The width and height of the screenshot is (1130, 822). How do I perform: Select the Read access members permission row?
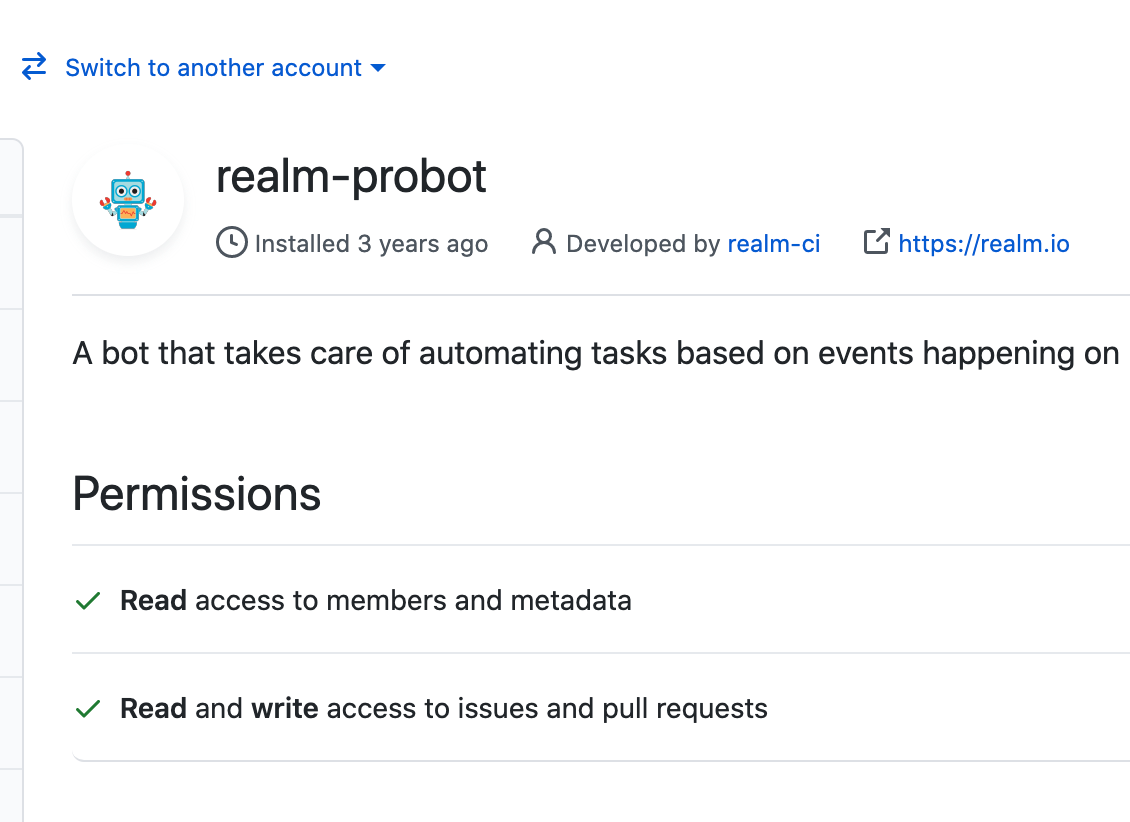[x=375, y=600]
